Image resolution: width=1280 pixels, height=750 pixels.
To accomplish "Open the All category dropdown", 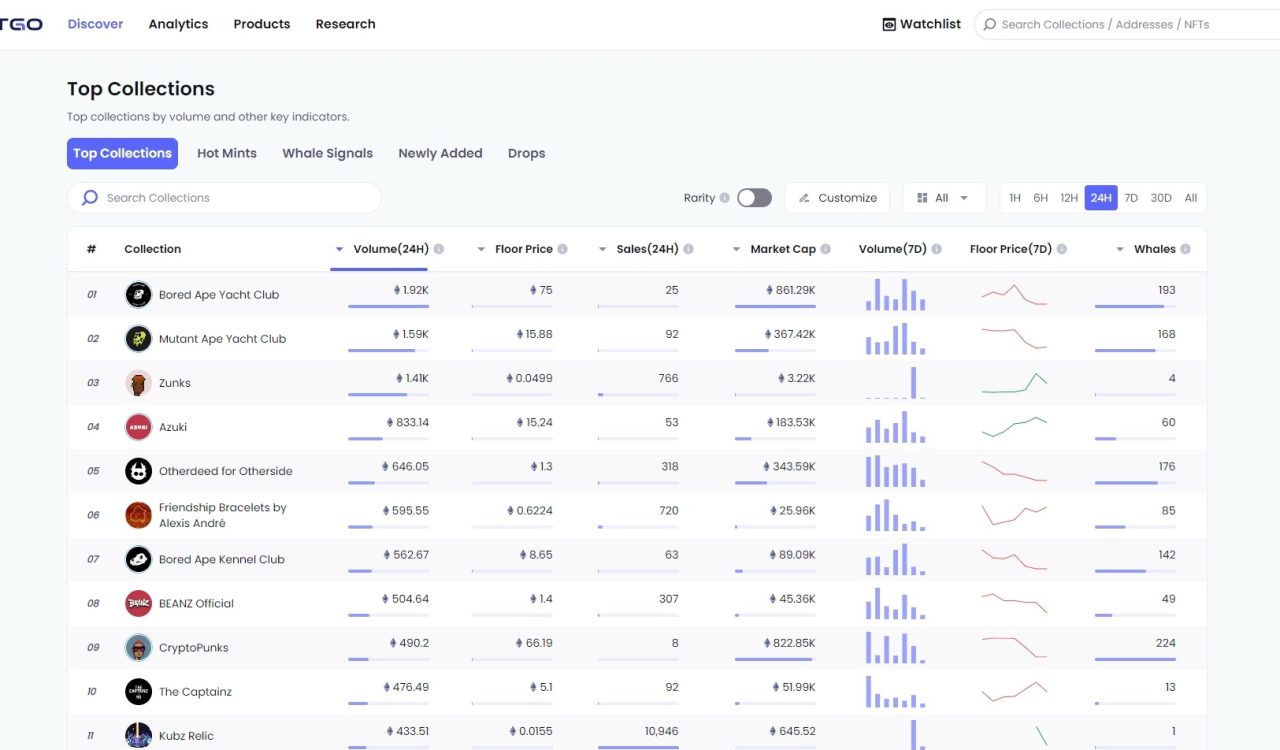I will coord(944,198).
